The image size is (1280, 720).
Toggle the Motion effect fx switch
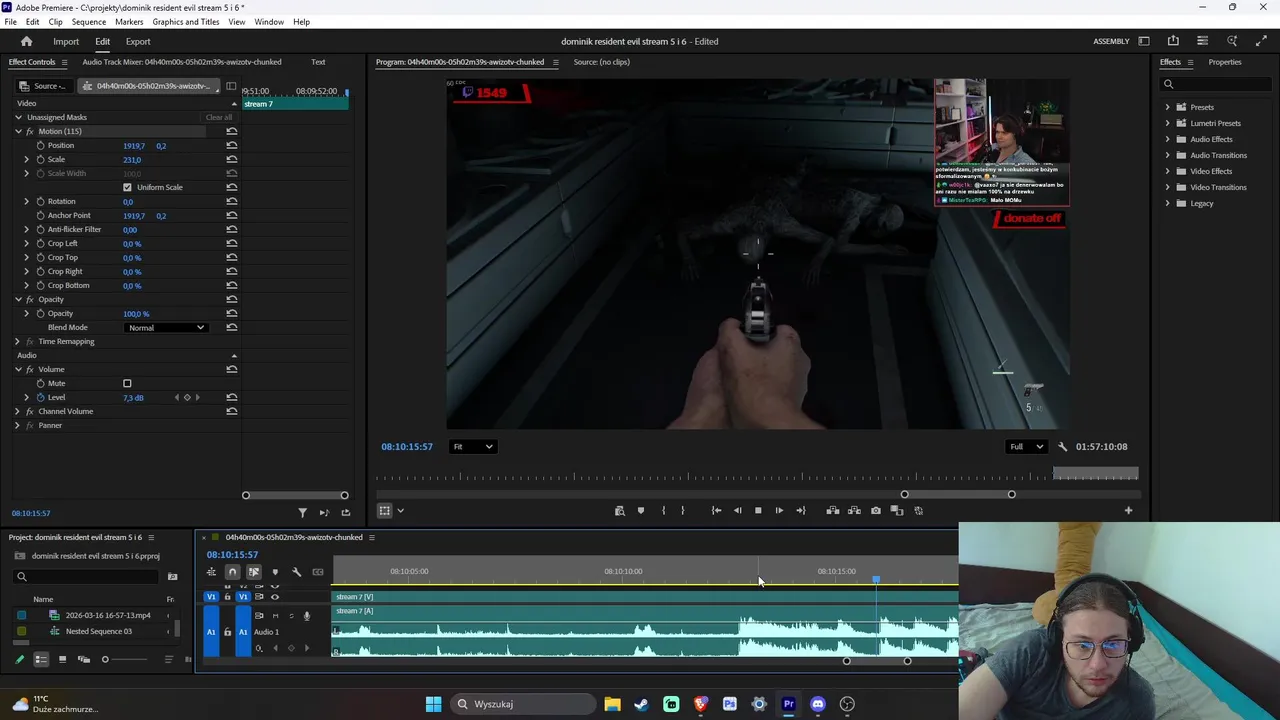30,132
